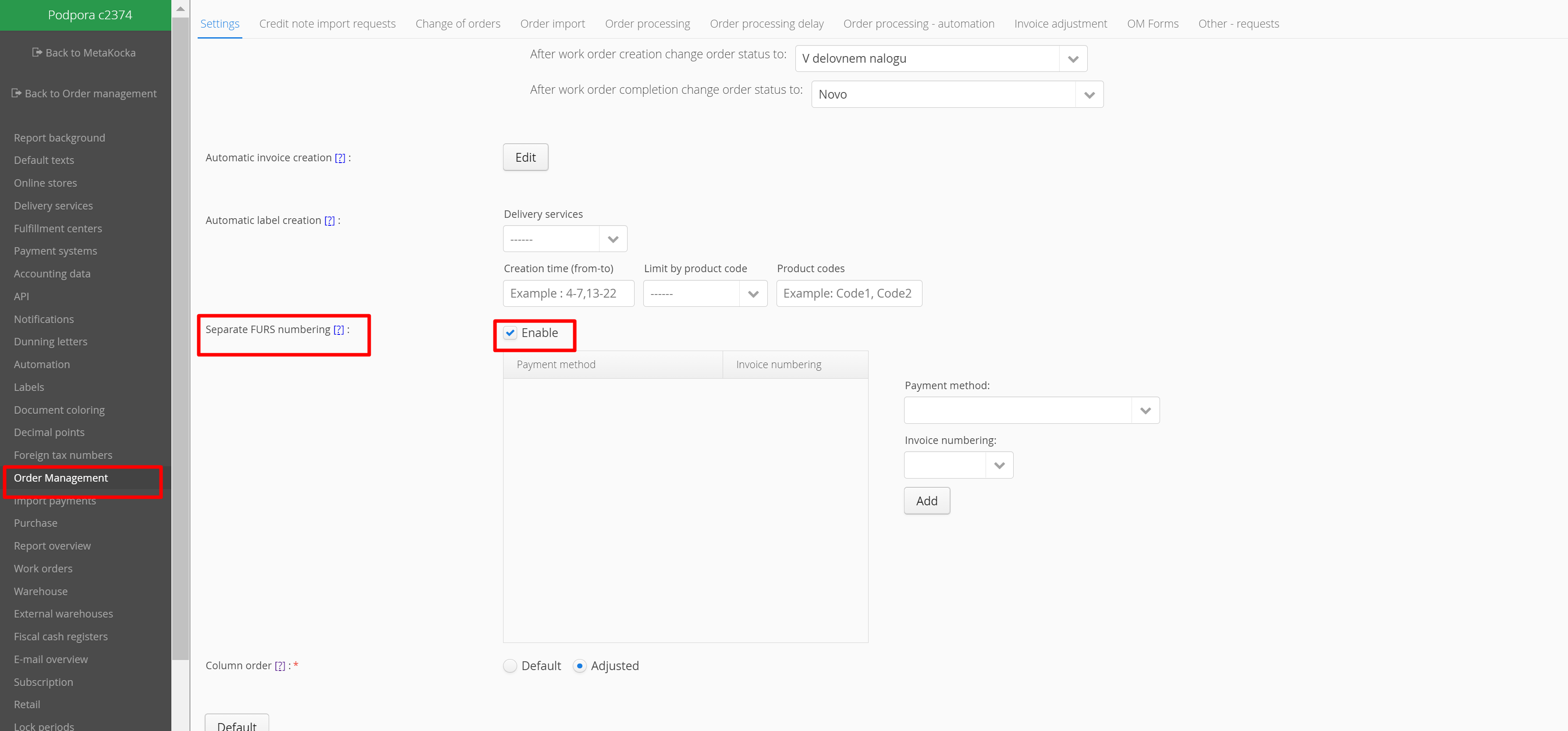Open help [?] next to Column order
This screenshot has height=731, width=1568.
[x=280, y=665]
